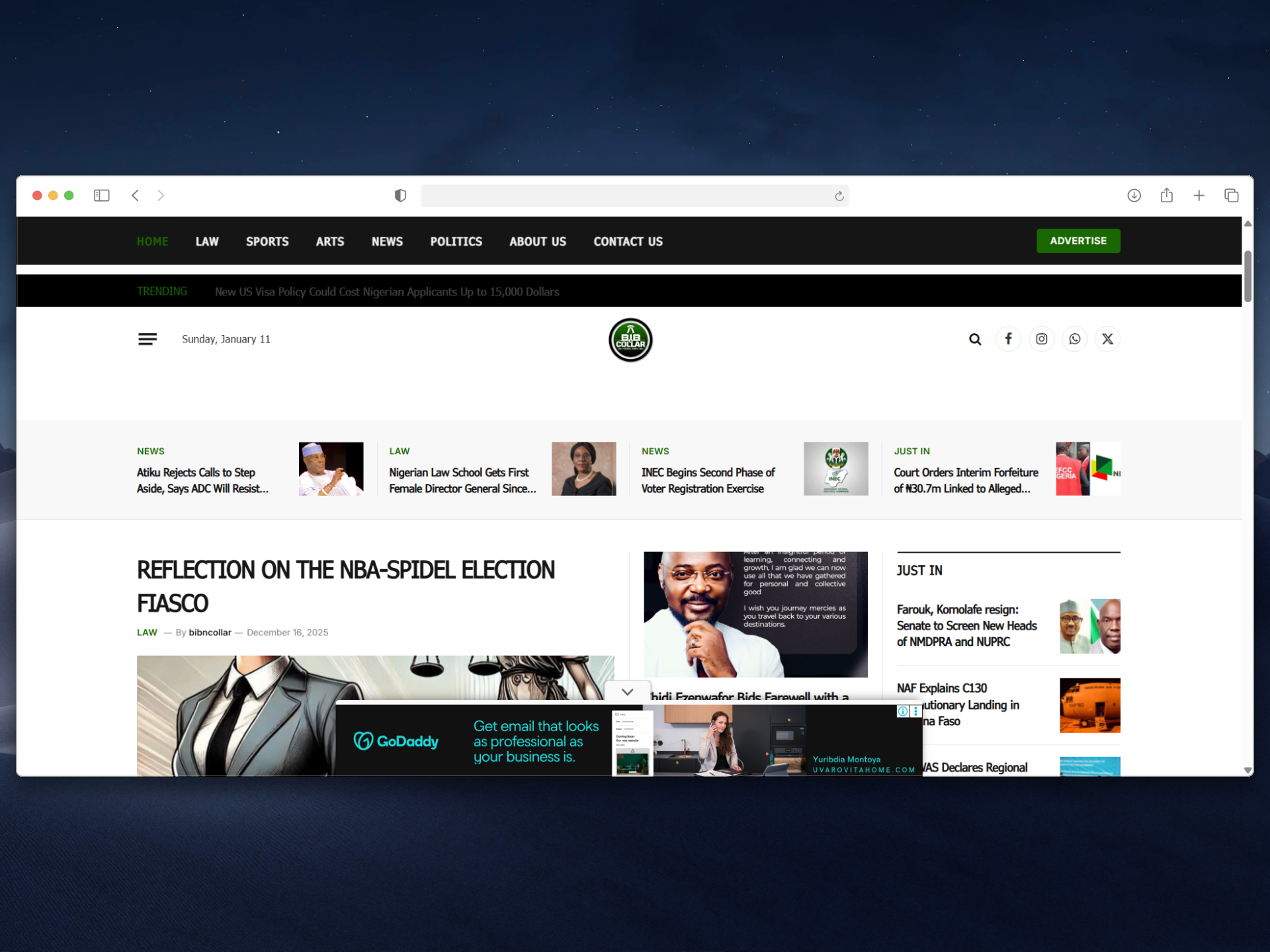
Task: Open a new tab with the plus icon
Action: (1199, 196)
